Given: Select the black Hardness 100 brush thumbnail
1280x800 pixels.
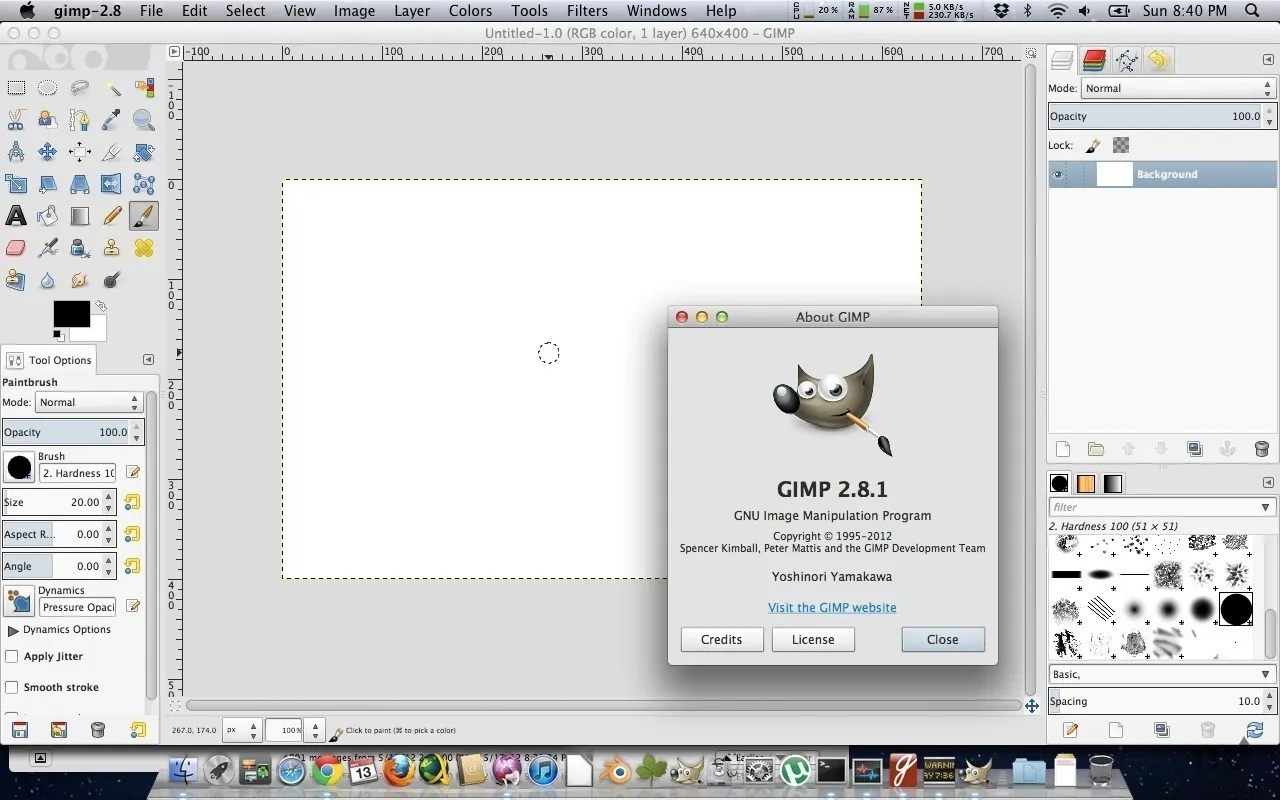Looking at the screenshot, I should [1236, 609].
